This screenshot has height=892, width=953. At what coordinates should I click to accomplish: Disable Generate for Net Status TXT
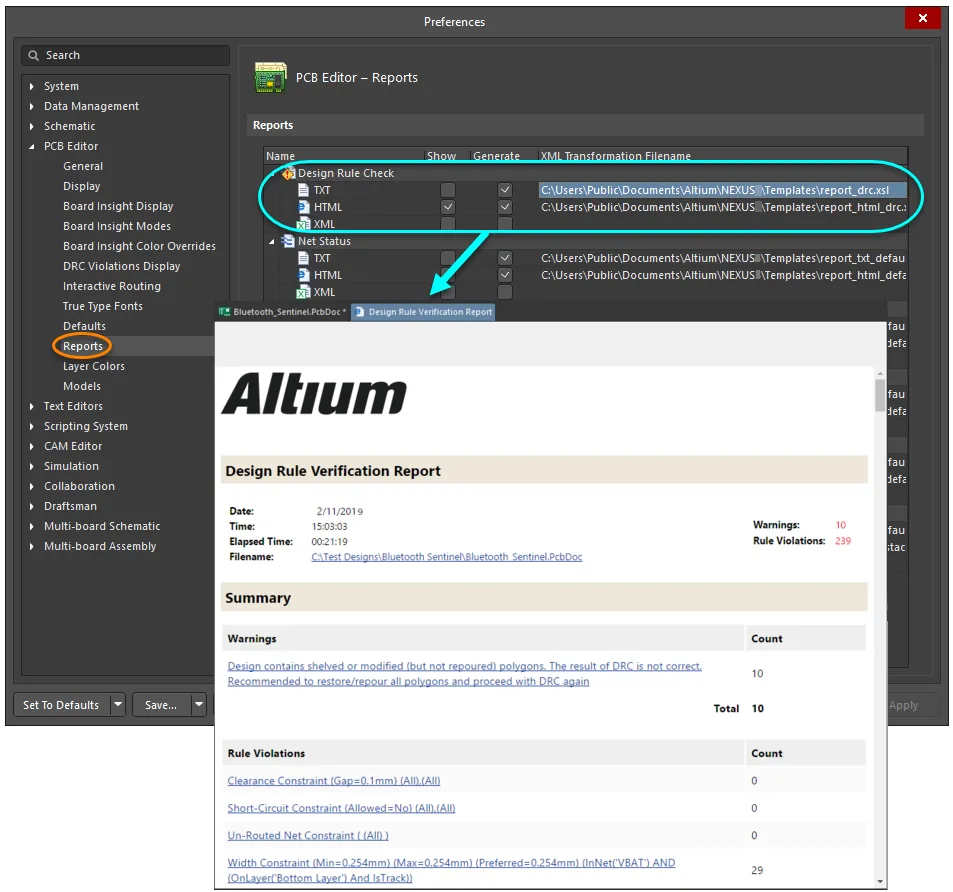pyautogui.click(x=504, y=258)
